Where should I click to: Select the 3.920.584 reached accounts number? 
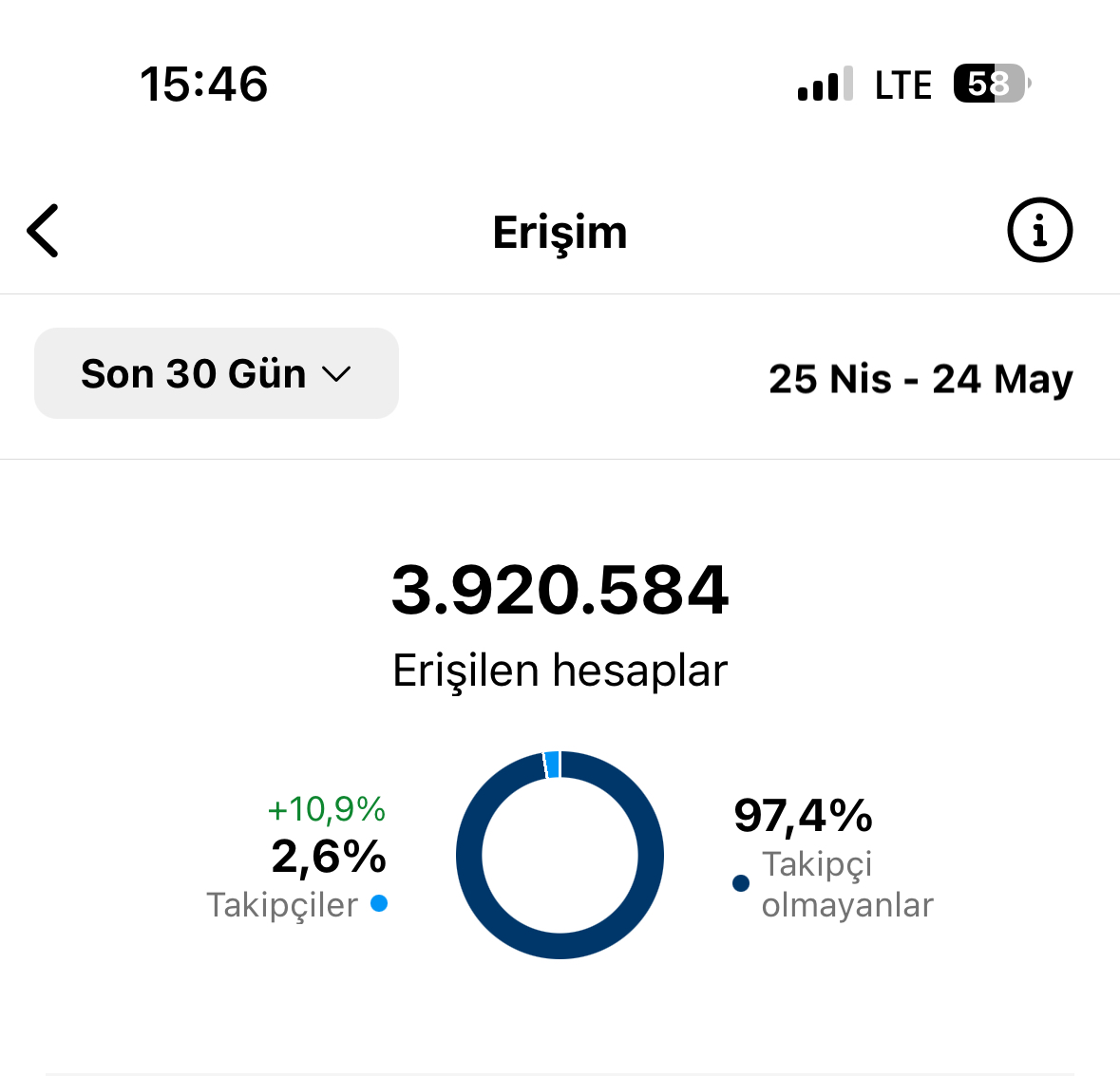pyautogui.click(x=560, y=590)
